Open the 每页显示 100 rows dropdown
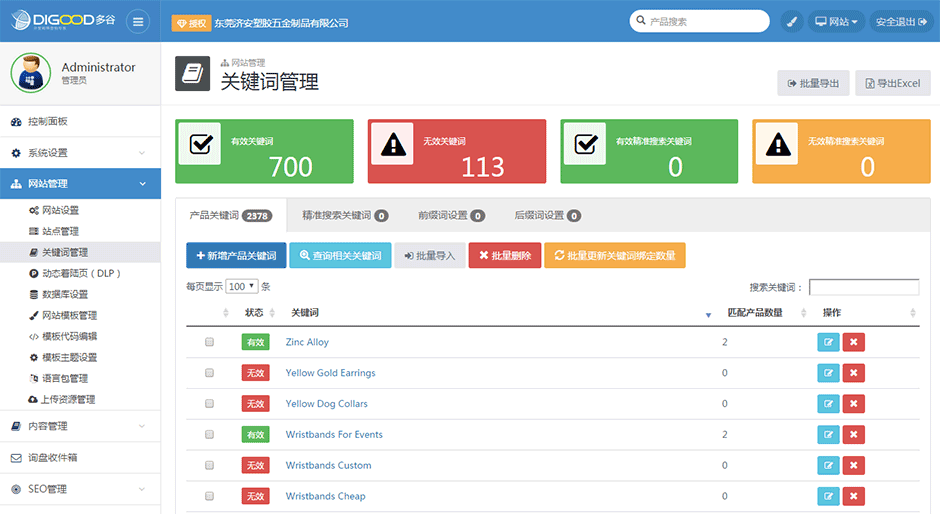Viewport: 940px width, 514px height. (x=242, y=287)
